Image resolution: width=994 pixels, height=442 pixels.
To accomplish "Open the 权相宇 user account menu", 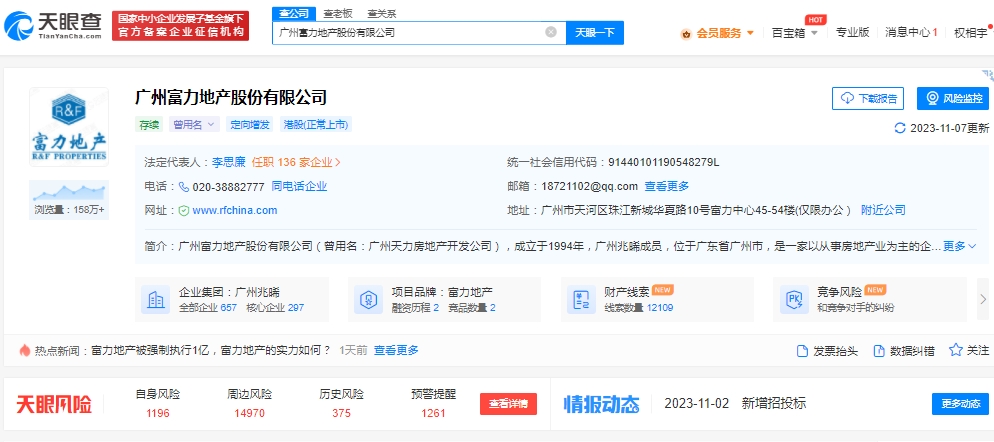I will [x=971, y=32].
